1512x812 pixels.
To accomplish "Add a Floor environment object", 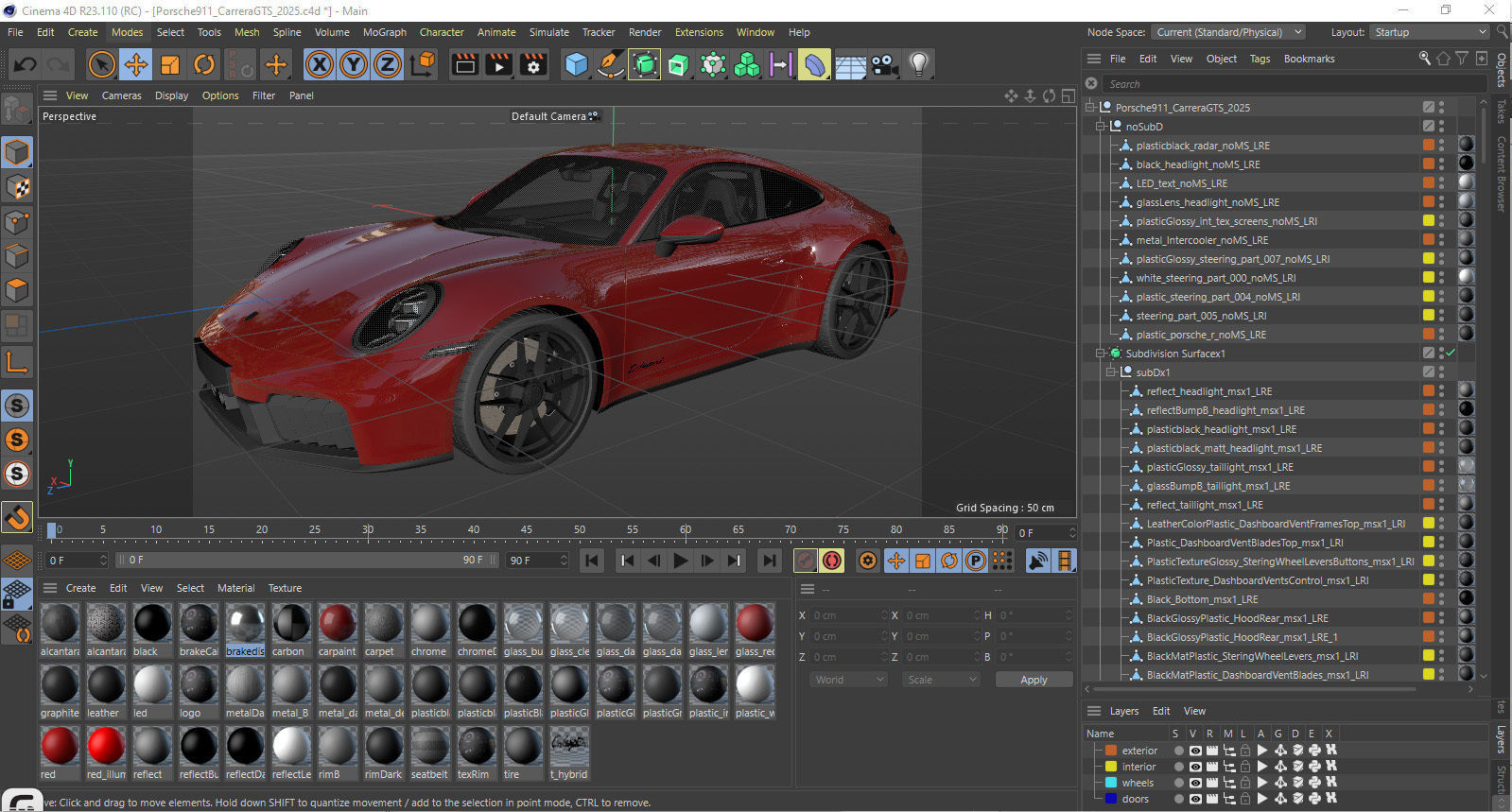I will coord(850,64).
